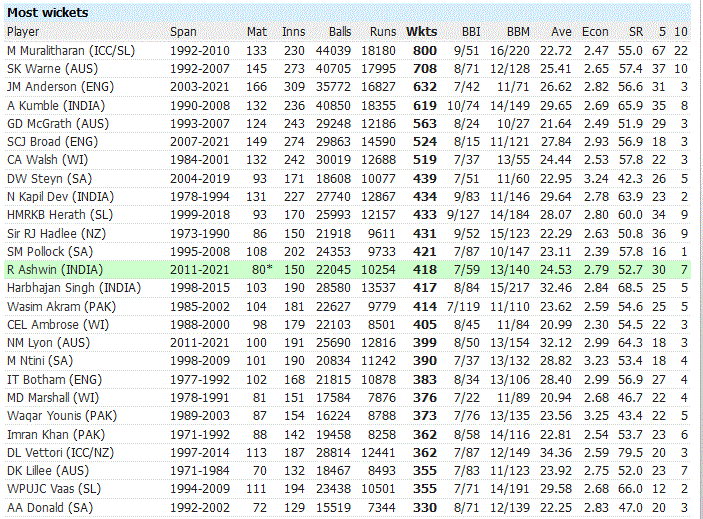The width and height of the screenshot is (703, 519).
Task: Click the best match figure '15/217'
Action: (x=510, y=288)
